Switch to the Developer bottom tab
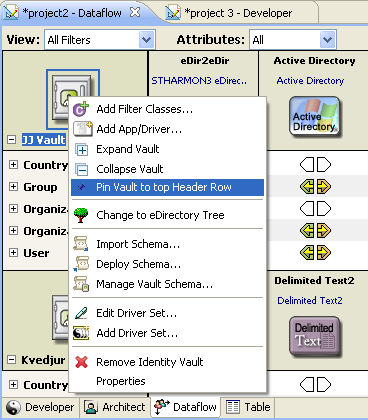368x420 pixels. tap(40, 407)
